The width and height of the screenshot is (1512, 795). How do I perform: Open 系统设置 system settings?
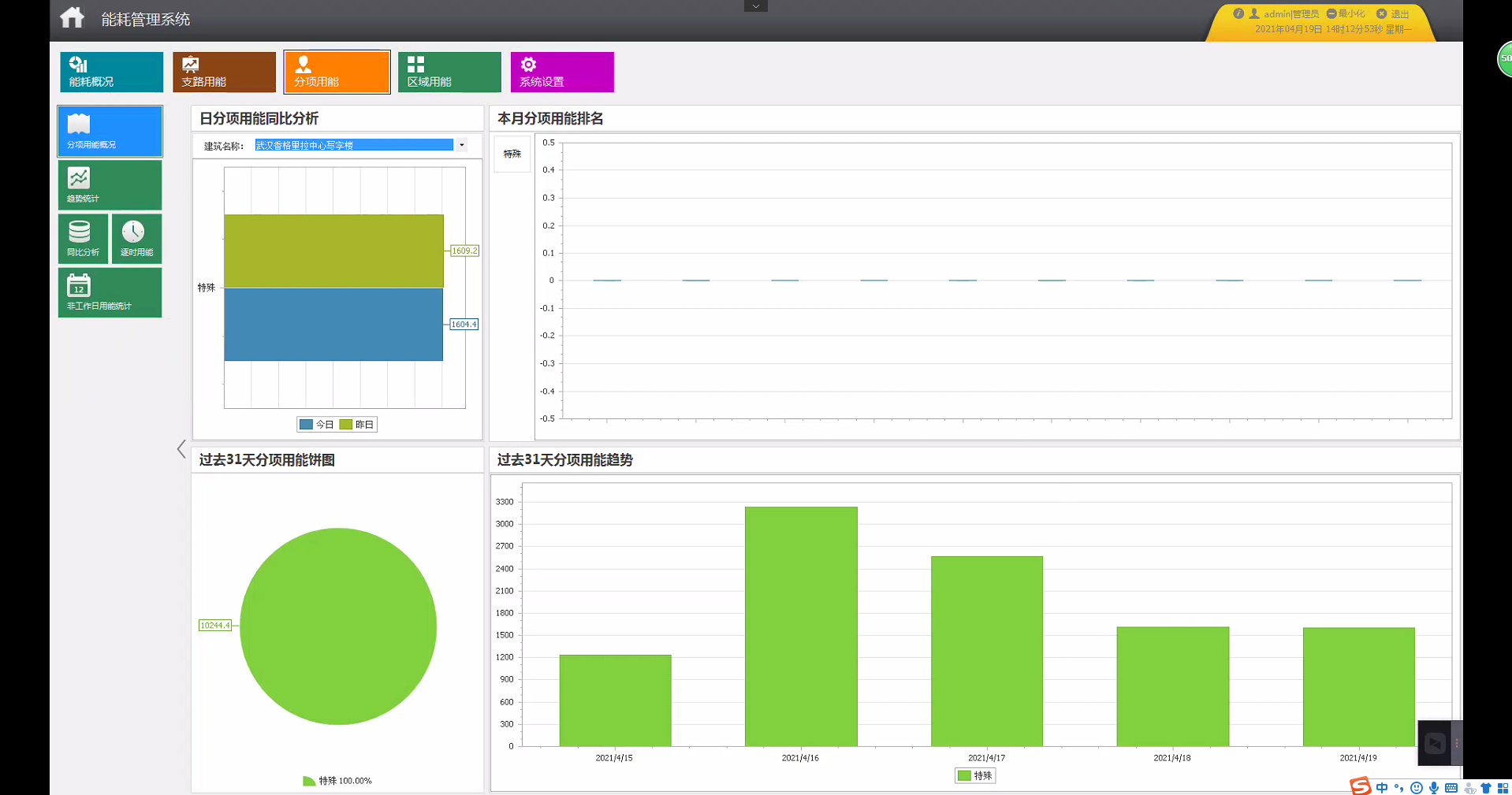561,72
